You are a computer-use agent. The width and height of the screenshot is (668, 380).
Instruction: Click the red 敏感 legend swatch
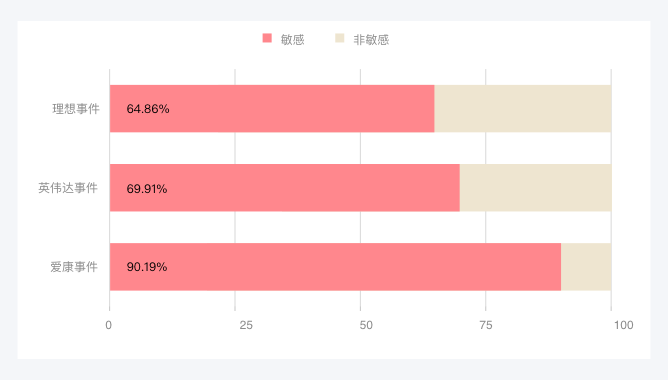pos(267,38)
